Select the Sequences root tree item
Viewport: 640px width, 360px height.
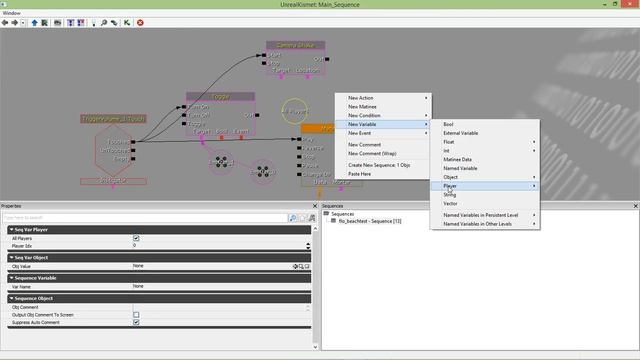coord(342,214)
